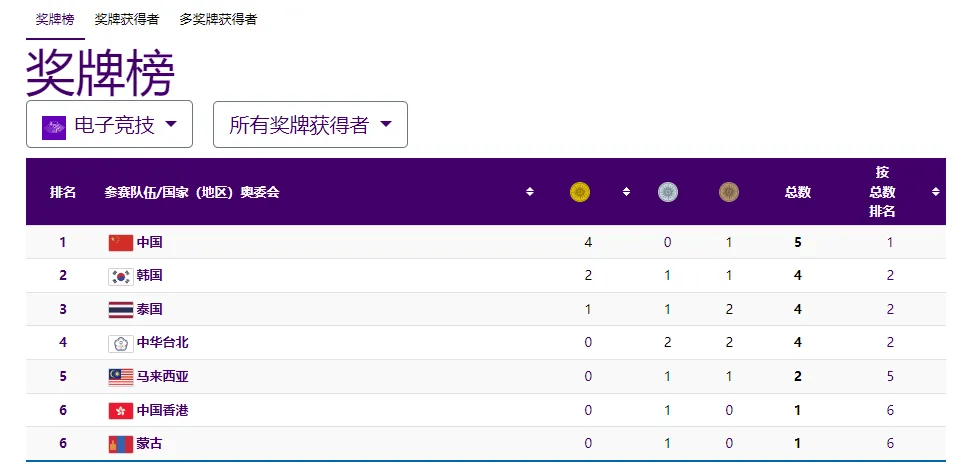This screenshot has width=955, height=466.
Task: Open the 中华台北 team link
Action: [x=163, y=343]
